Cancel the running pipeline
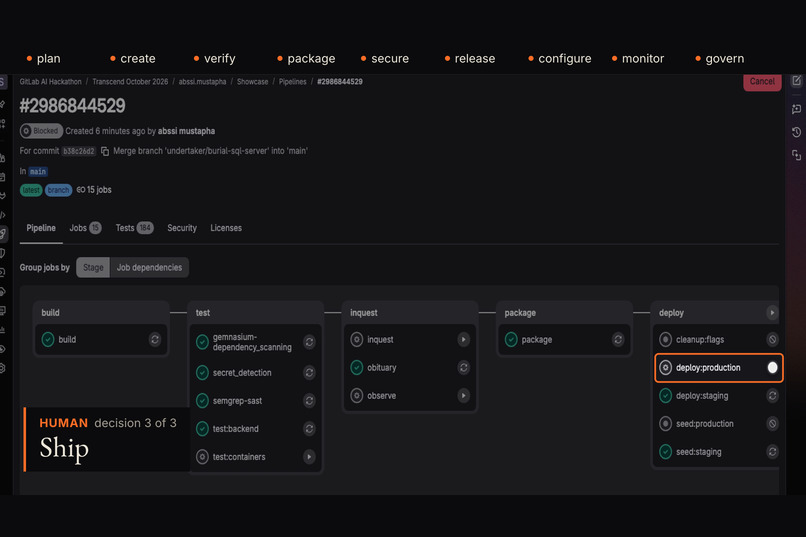 coord(762,82)
